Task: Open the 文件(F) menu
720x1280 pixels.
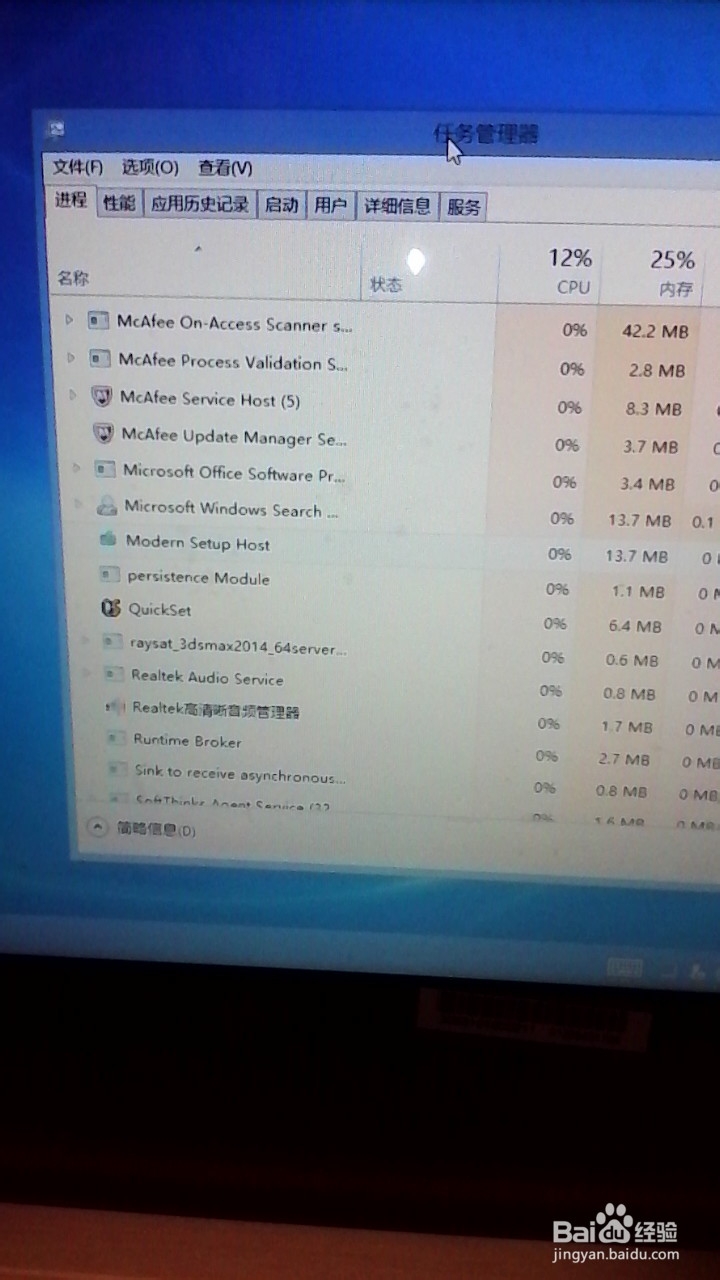Action: (x=78, y=167)
